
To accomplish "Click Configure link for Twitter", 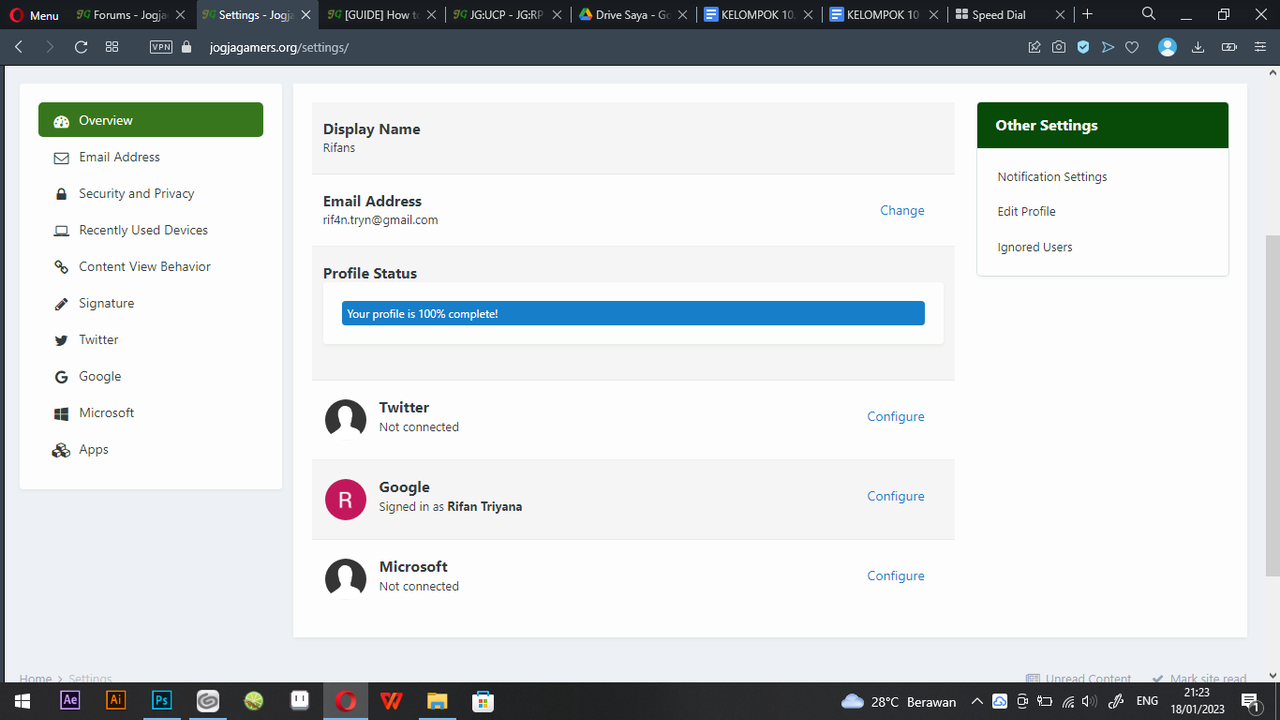I will [x=896, y=416].
